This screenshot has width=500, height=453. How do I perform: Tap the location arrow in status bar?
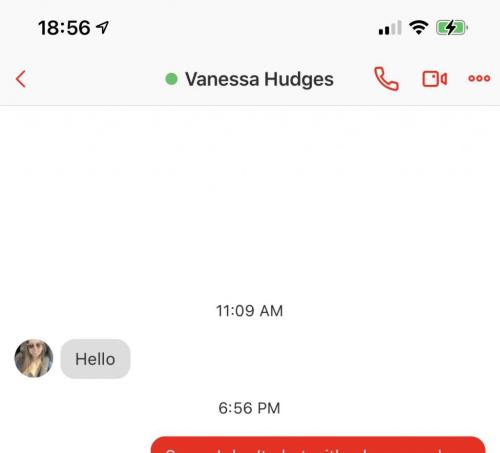[x=103, y=27]
